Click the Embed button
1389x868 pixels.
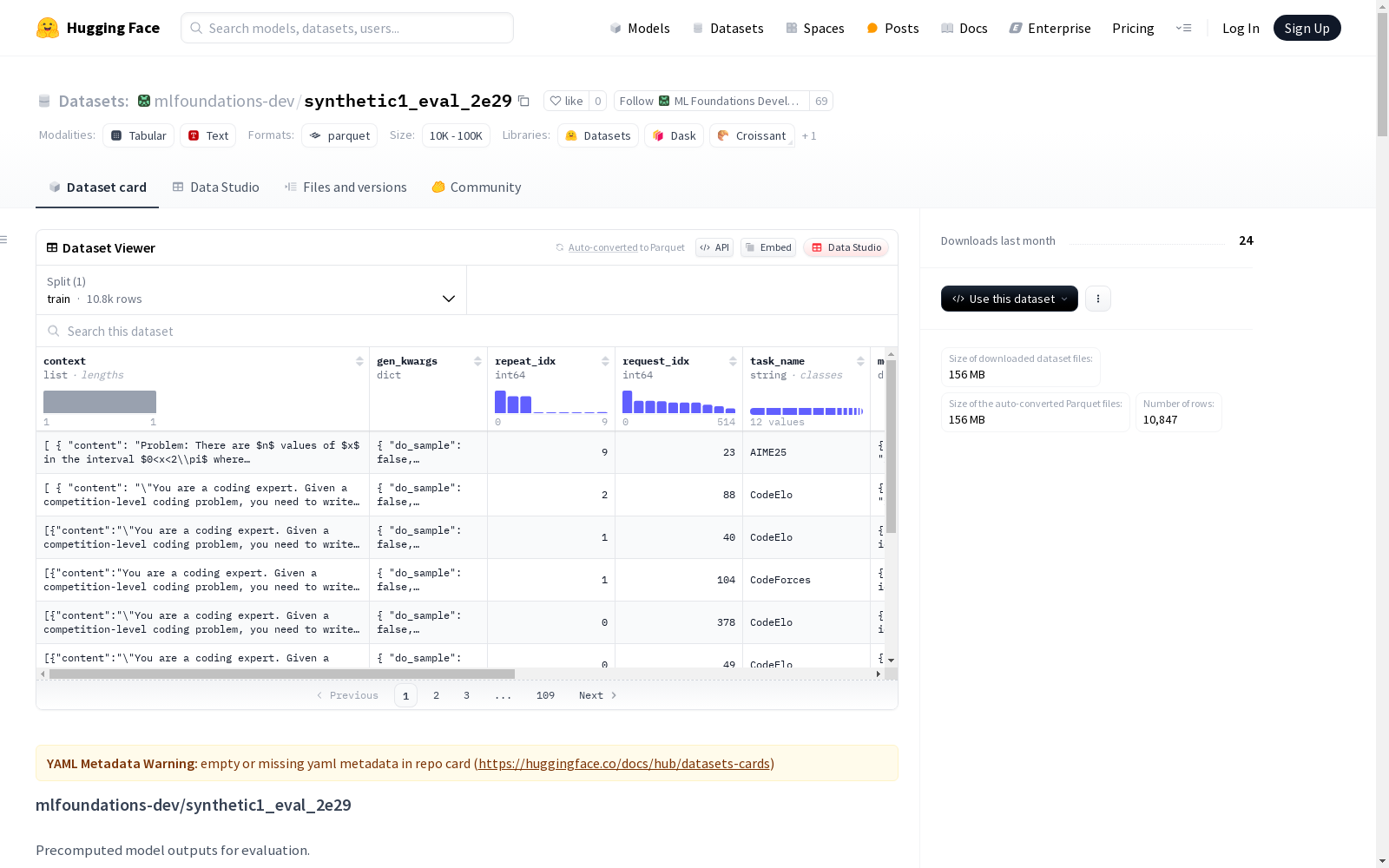768,247
